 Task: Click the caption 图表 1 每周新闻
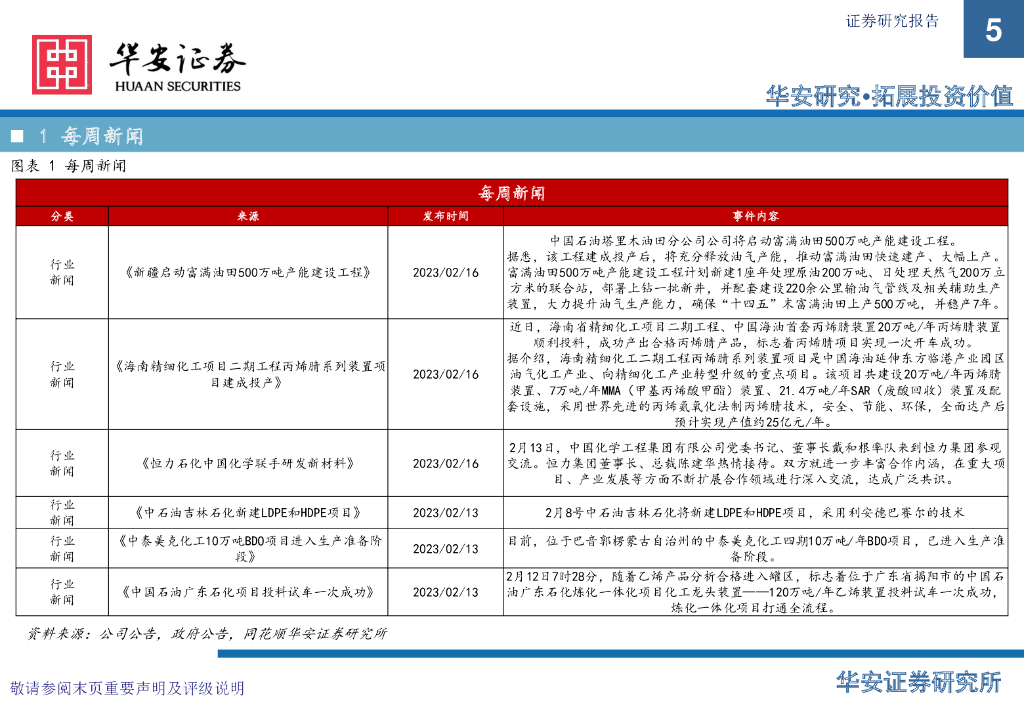tap(69, 166)
